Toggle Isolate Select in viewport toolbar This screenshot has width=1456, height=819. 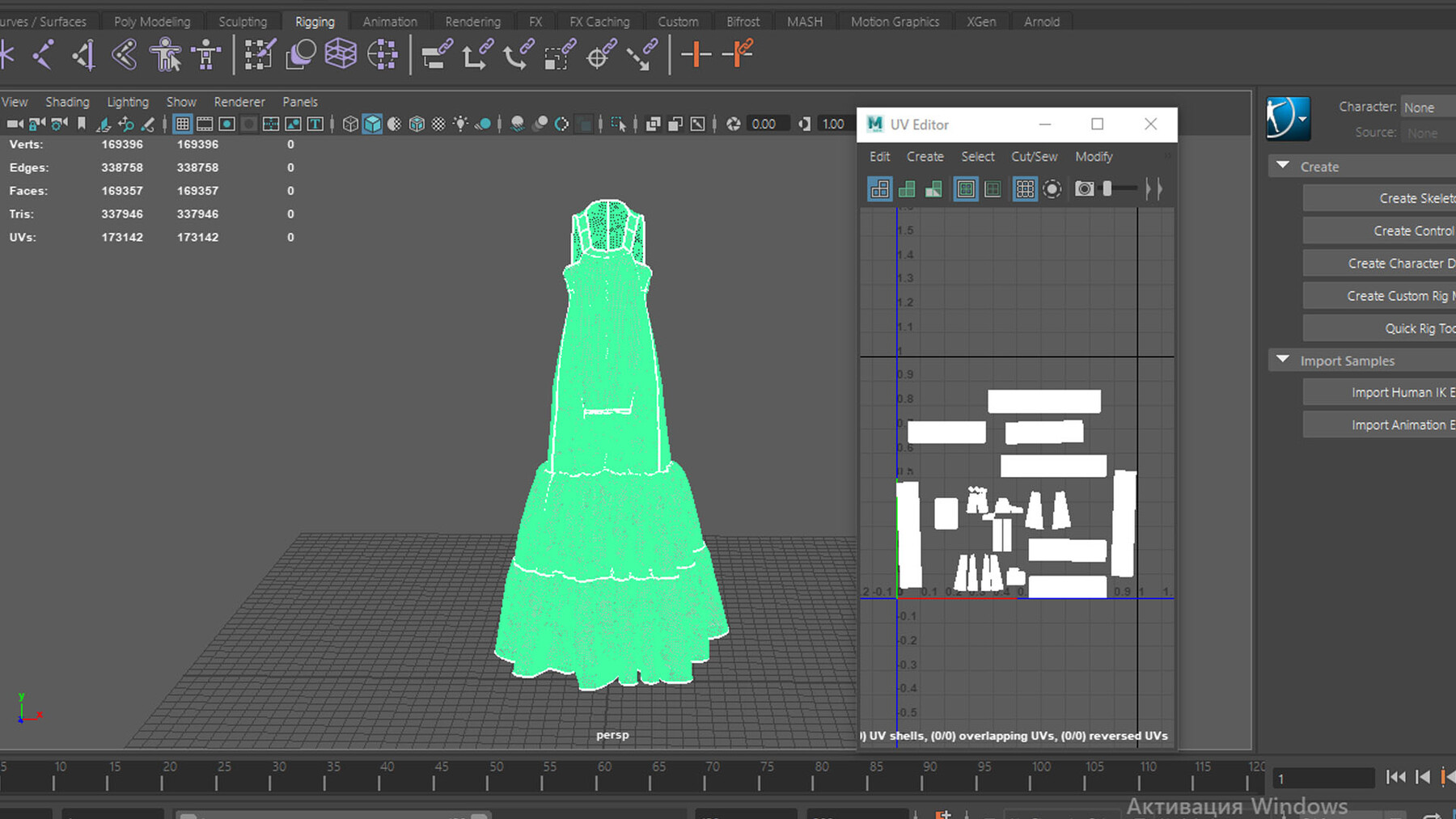tap(618, 124)
